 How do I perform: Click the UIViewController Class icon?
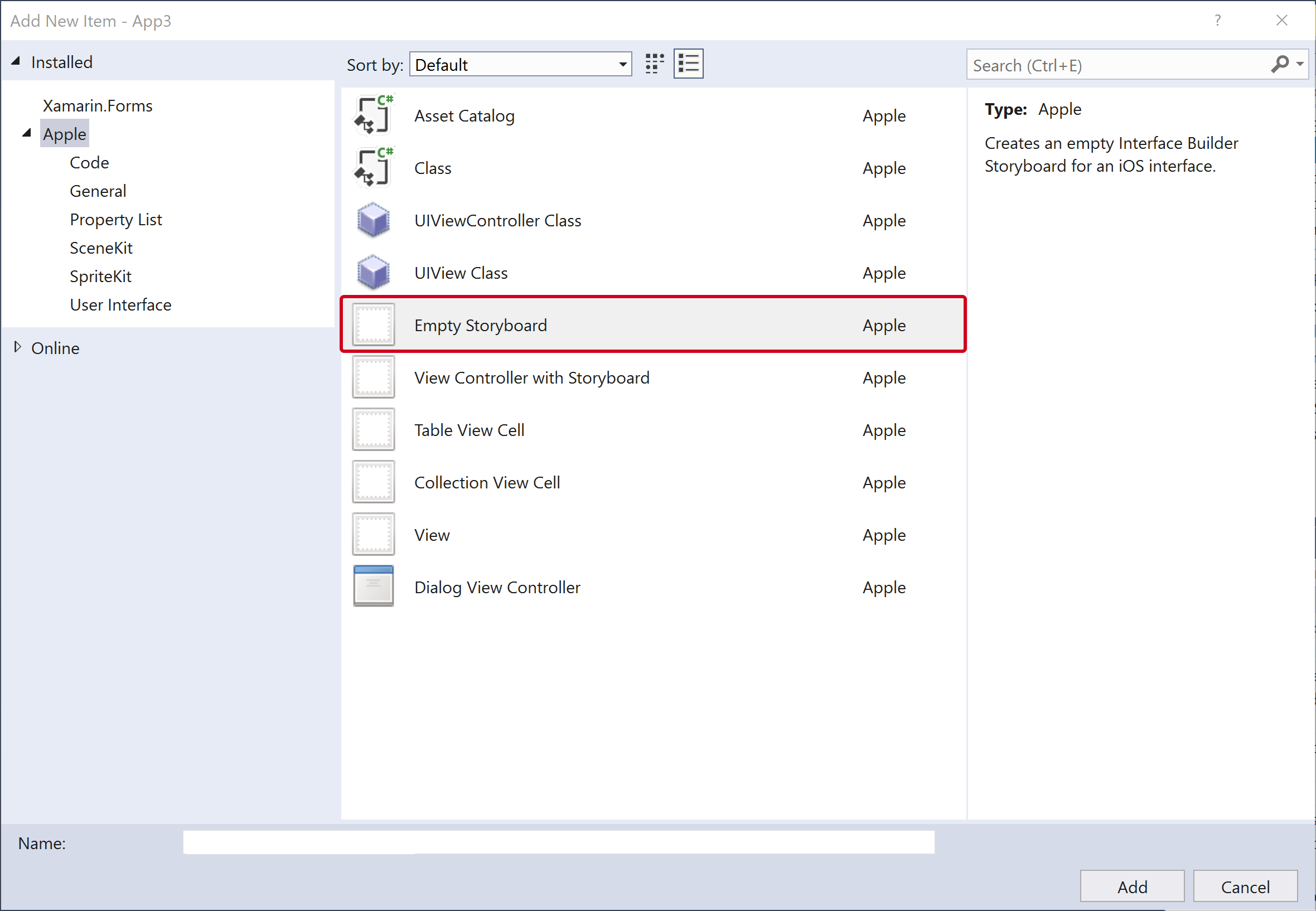pos(374,219)
